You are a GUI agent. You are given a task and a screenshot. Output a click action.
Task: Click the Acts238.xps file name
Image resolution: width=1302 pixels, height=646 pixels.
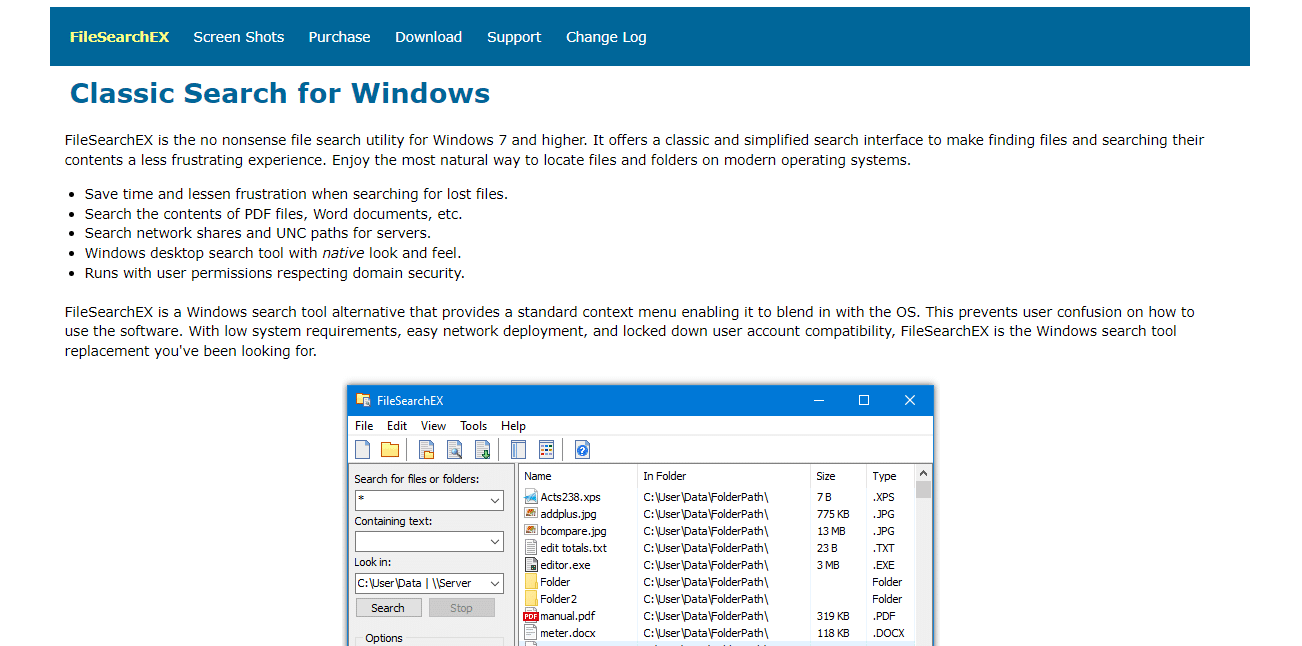click(570, 497)
